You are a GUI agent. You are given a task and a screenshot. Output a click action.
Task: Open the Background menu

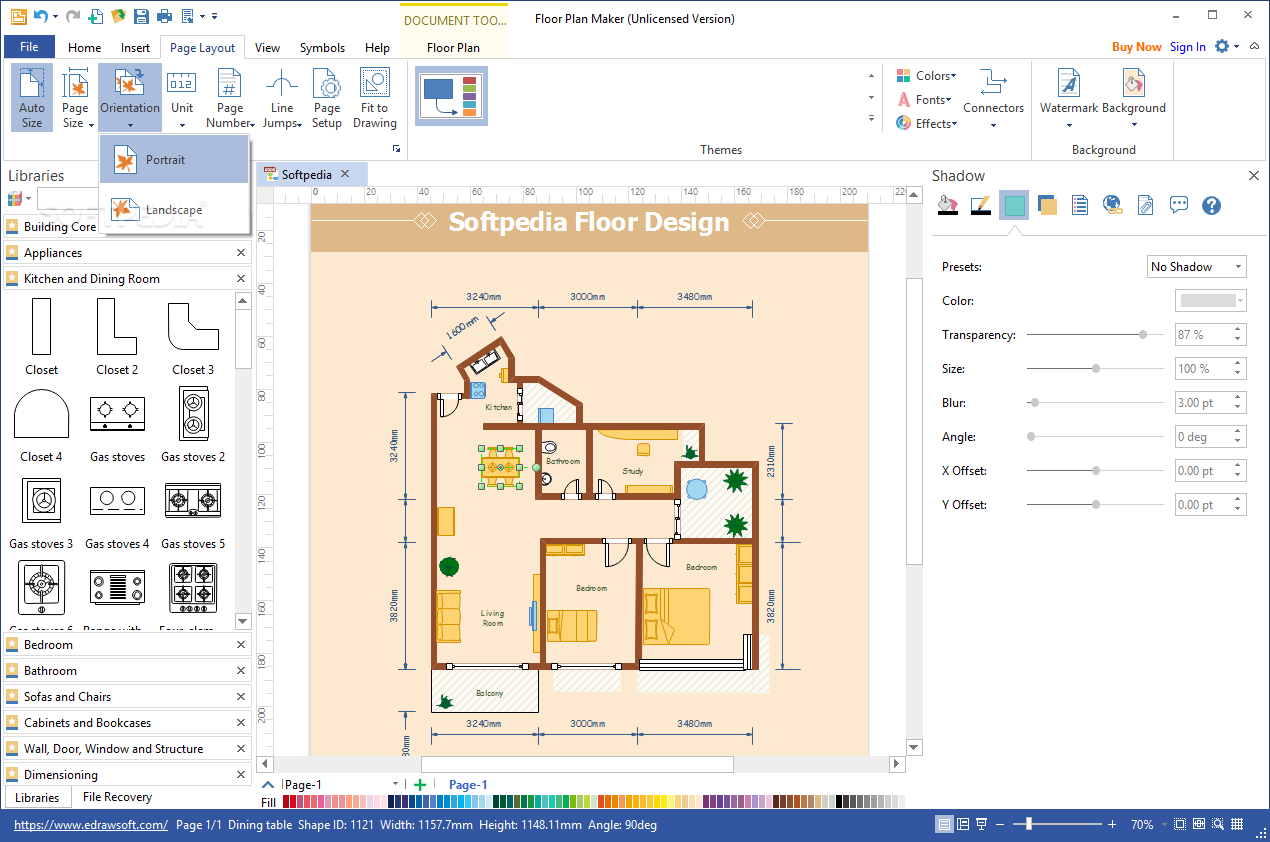pos(1134,98)
